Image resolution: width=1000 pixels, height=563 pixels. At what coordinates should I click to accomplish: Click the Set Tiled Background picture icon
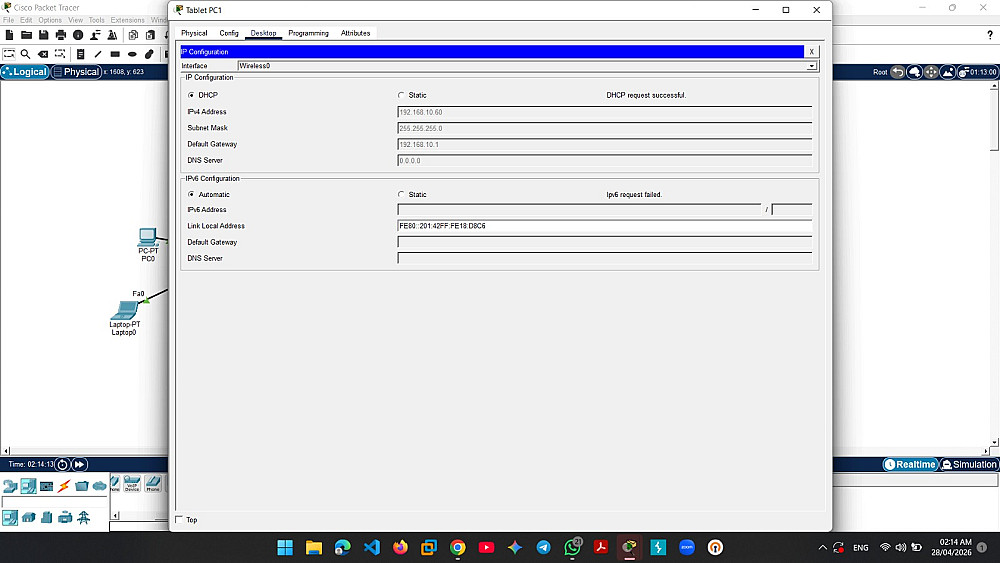click(x=948, y=72)
